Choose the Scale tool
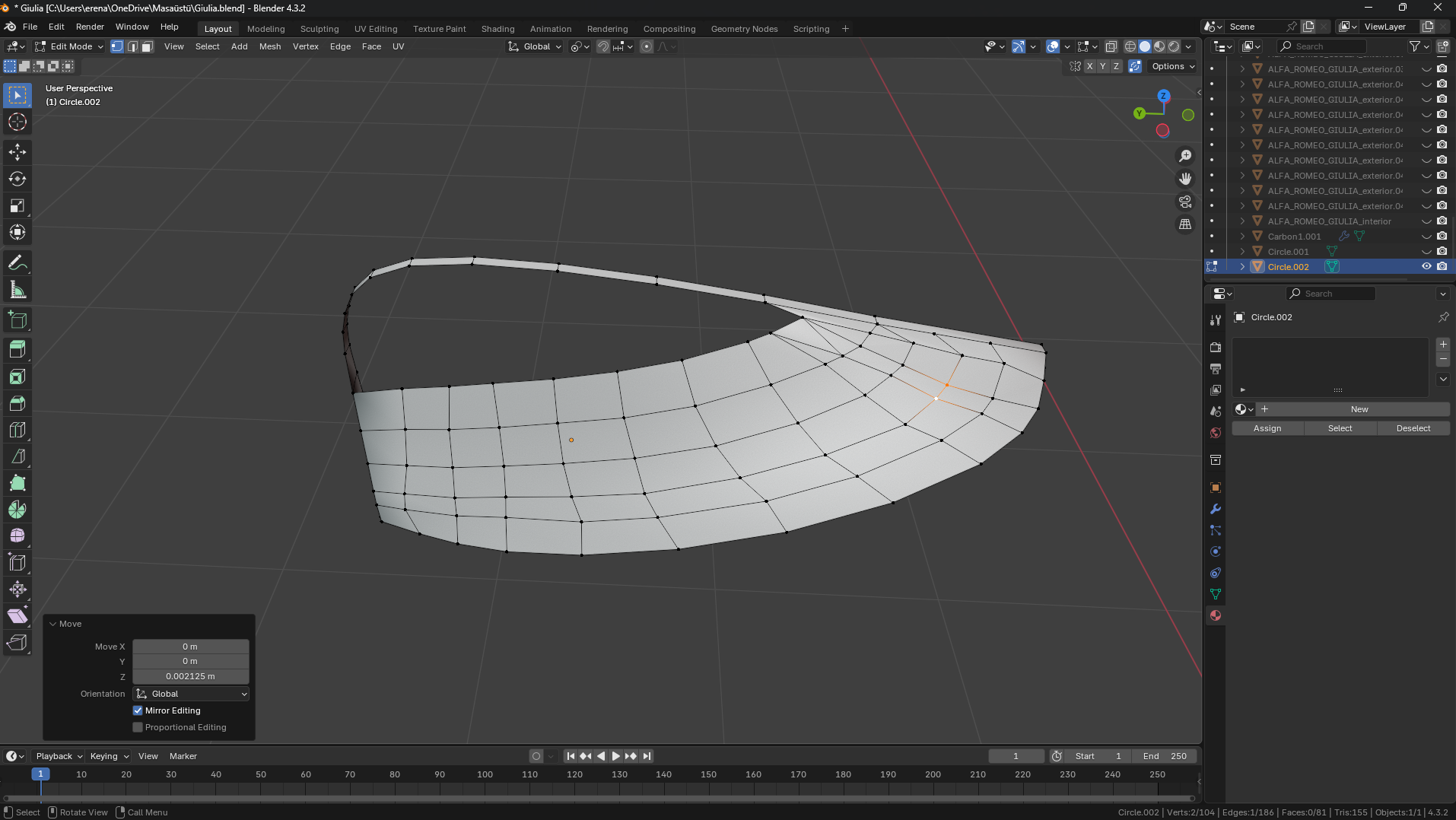Screen dimensions: 1456x820 [17, 205]
